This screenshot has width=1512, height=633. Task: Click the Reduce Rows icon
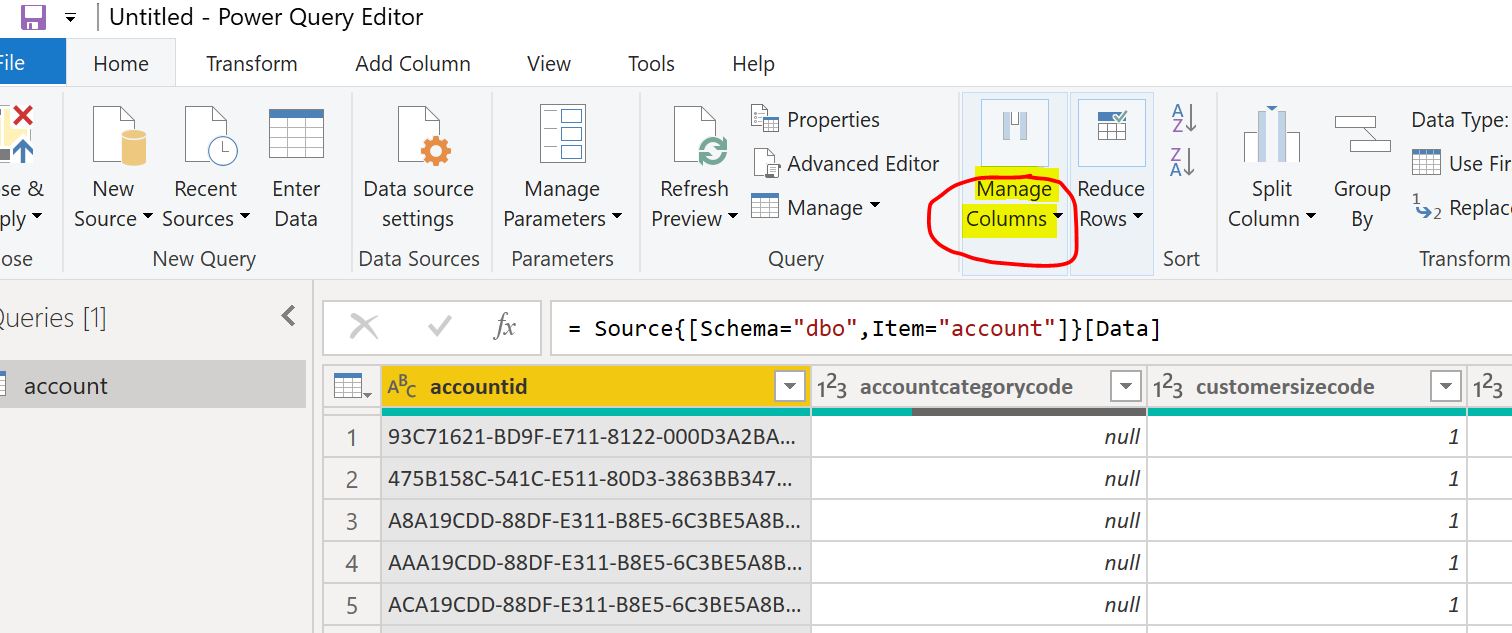coord(1111,132)
